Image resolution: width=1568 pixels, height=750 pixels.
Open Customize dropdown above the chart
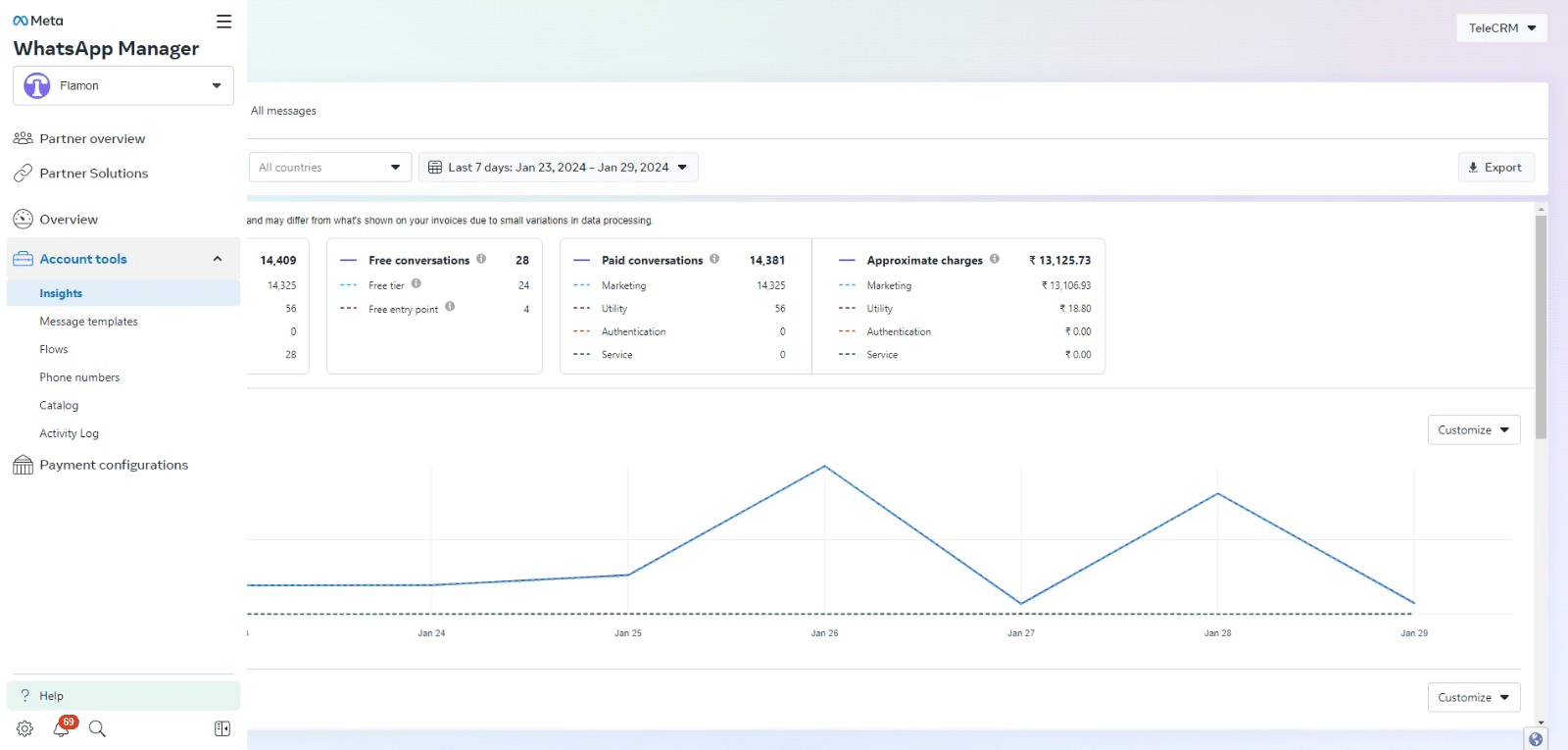pos(1473,429)
